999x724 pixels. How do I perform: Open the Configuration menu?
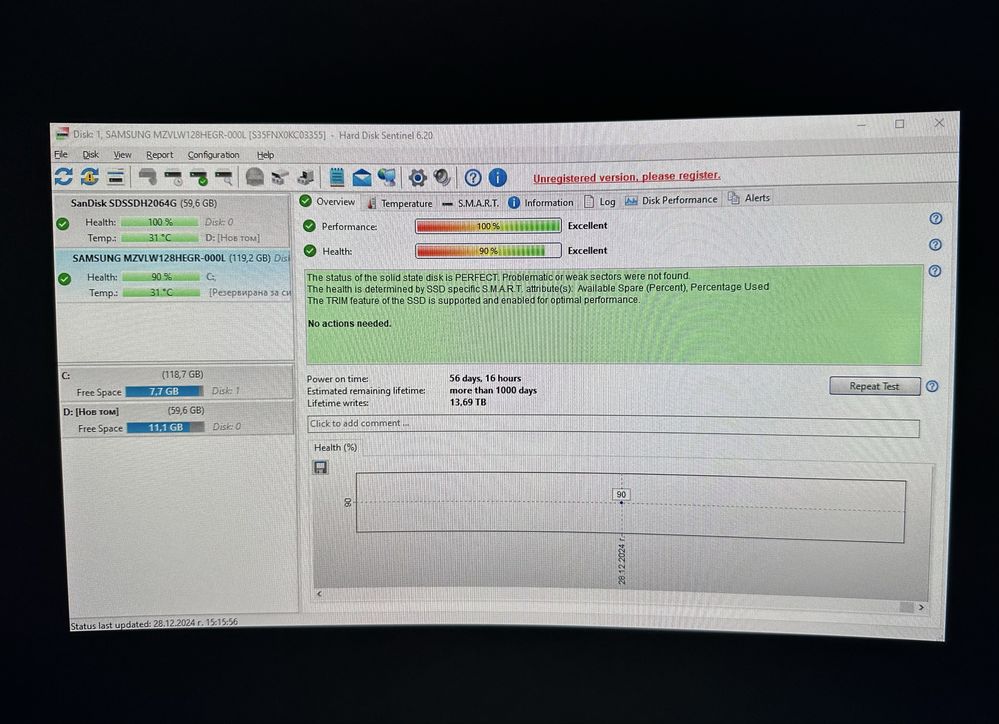click(213, 155)
